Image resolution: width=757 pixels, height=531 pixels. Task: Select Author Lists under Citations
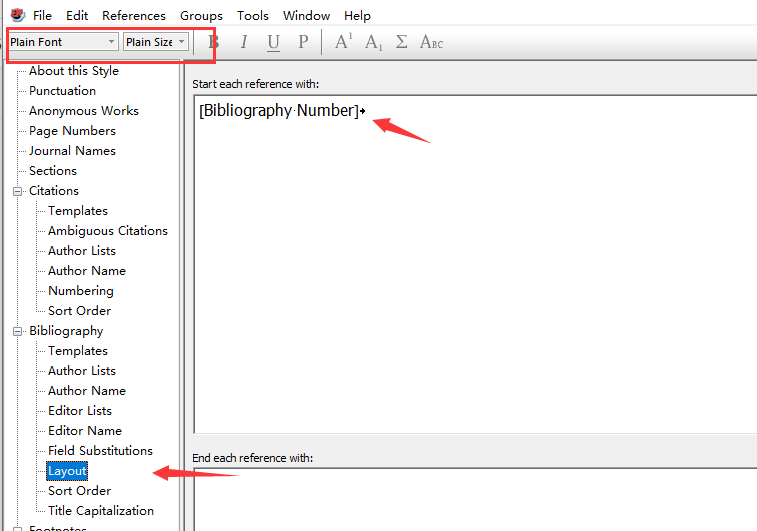(x=82, y=251)
